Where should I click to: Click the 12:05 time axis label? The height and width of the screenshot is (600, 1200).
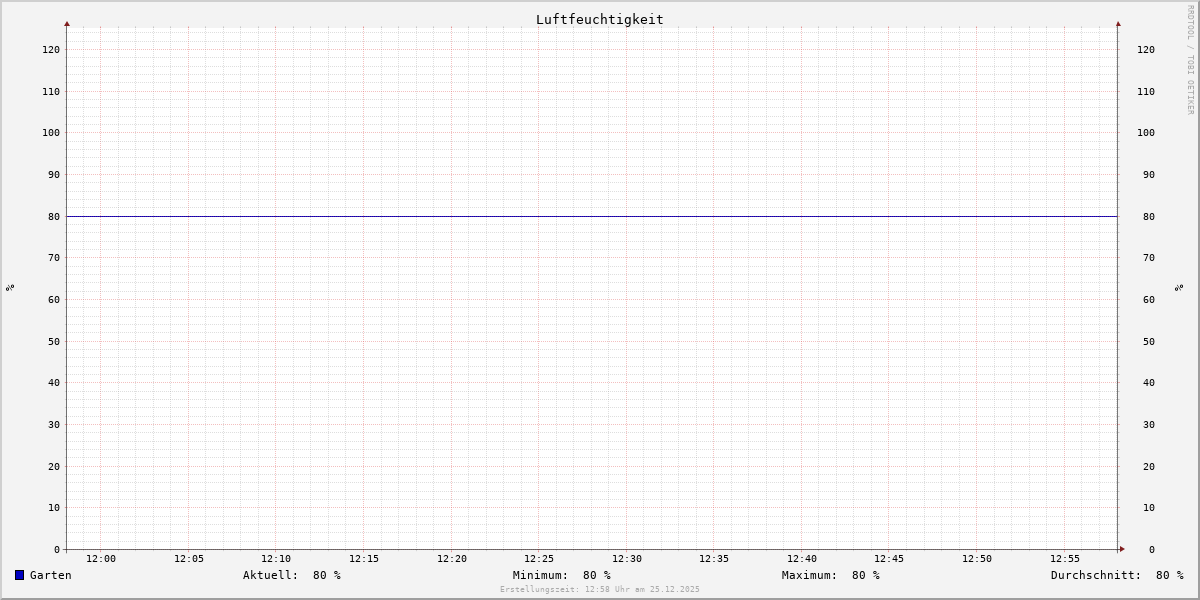189,558
